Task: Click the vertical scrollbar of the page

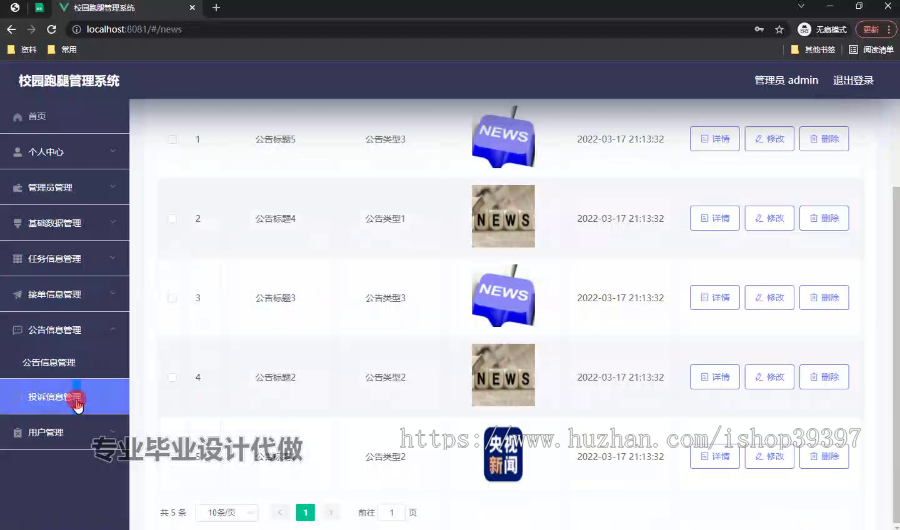Action: [x=896, y=356]
